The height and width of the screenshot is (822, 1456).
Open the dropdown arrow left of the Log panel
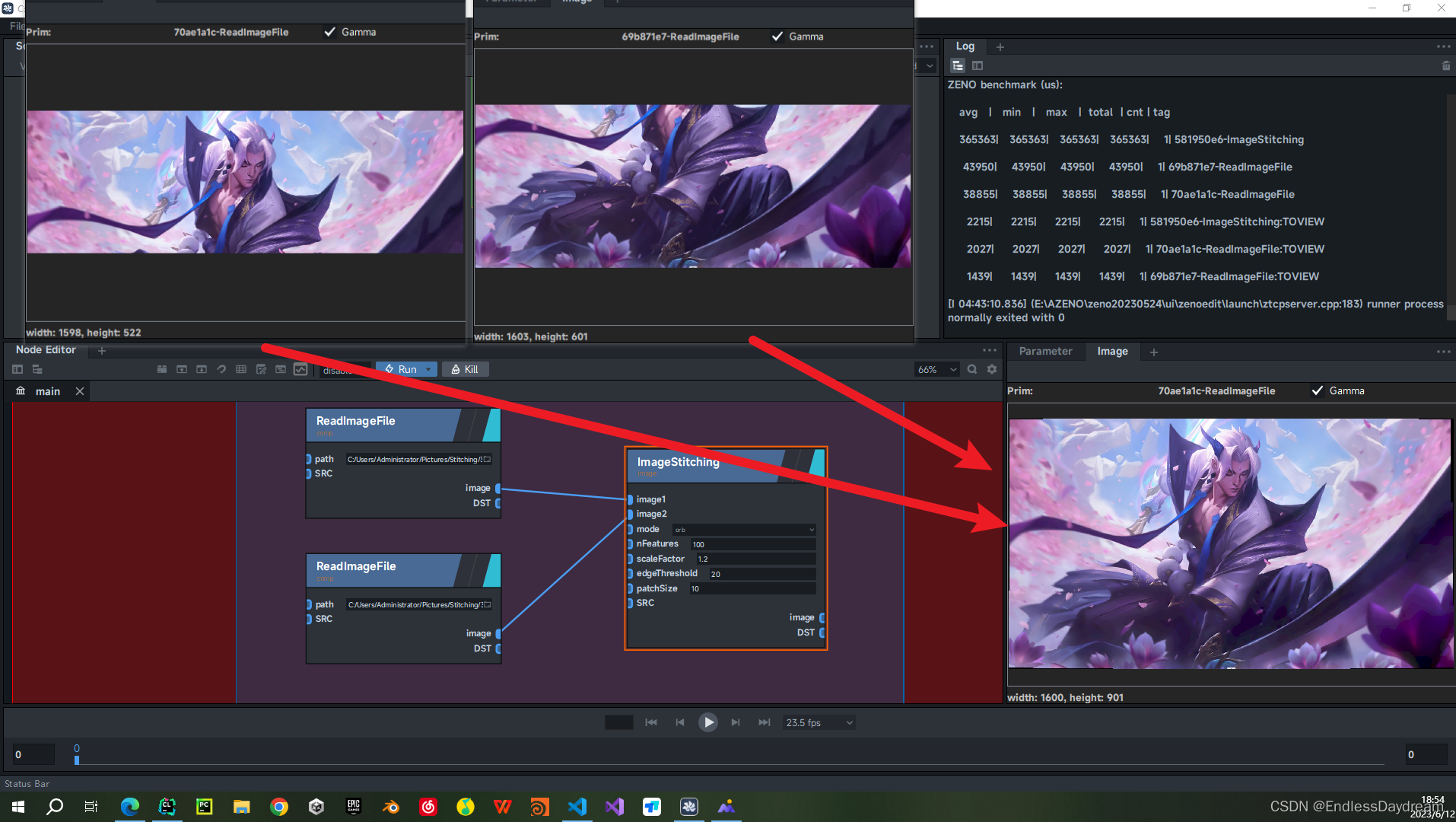(930, 65)
